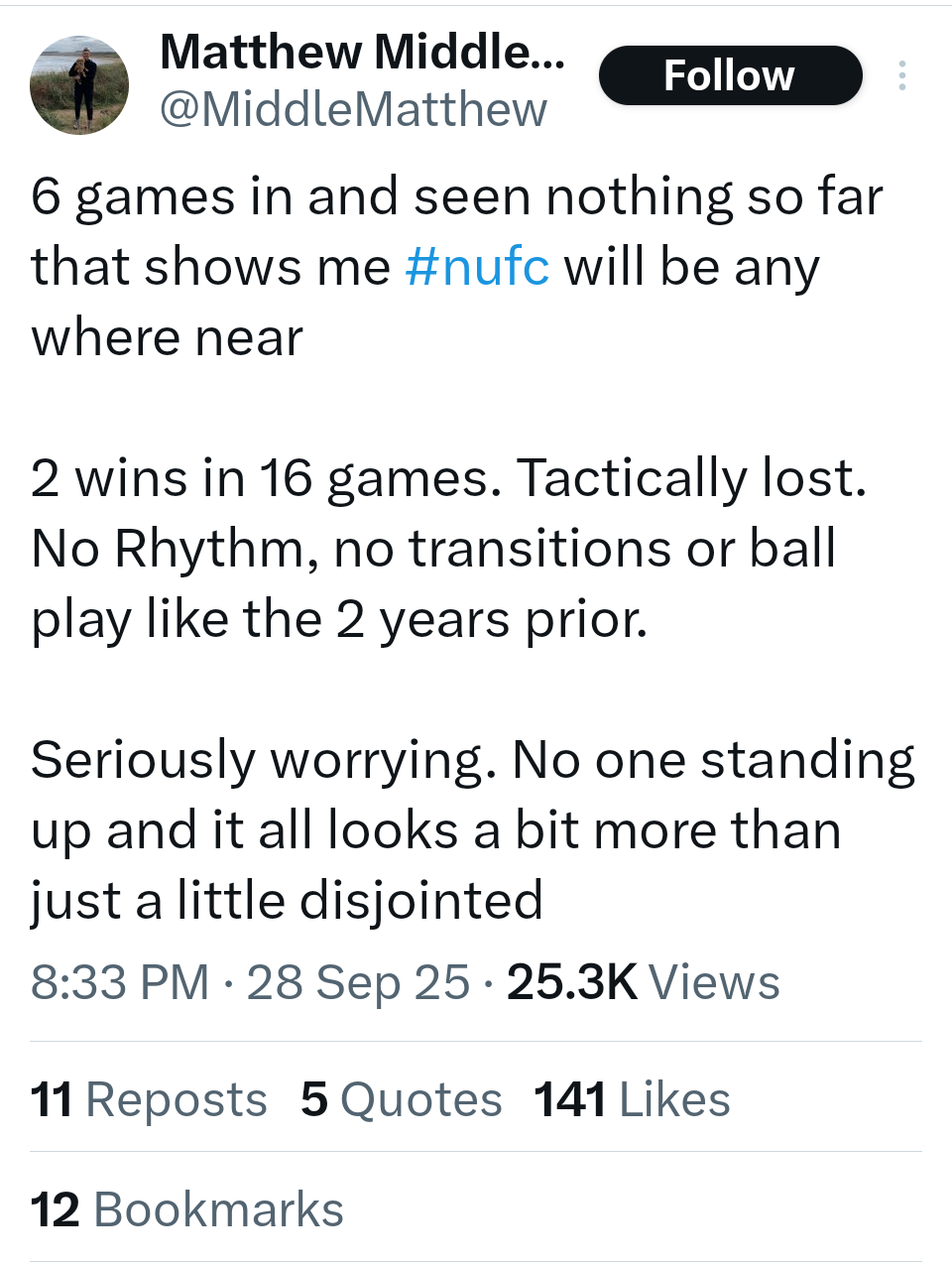
Task: Click the 8:33 PM timestamp
Action: click(x=120, y=982)
